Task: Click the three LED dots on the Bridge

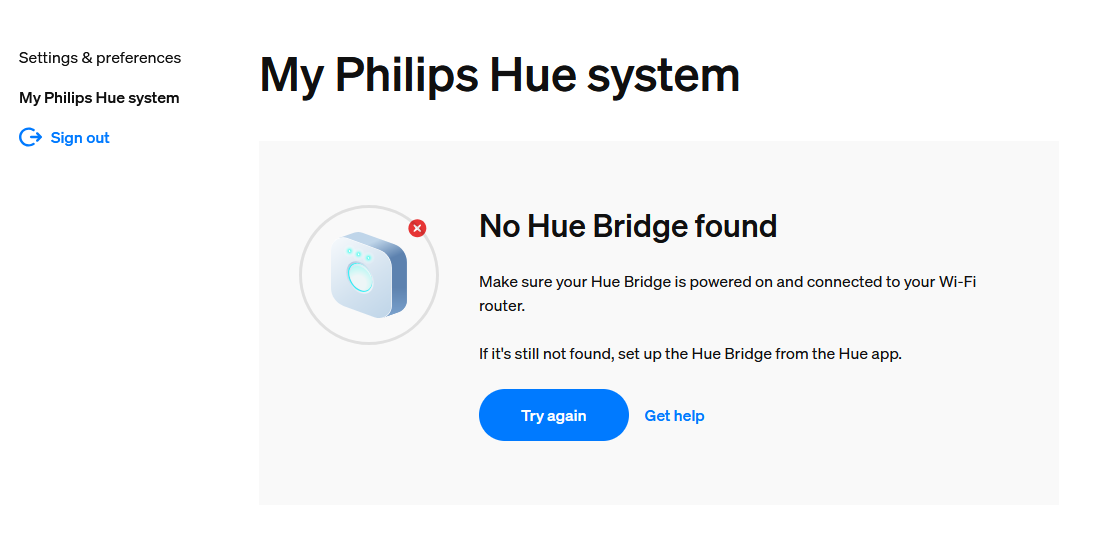Action: point(358,254)
